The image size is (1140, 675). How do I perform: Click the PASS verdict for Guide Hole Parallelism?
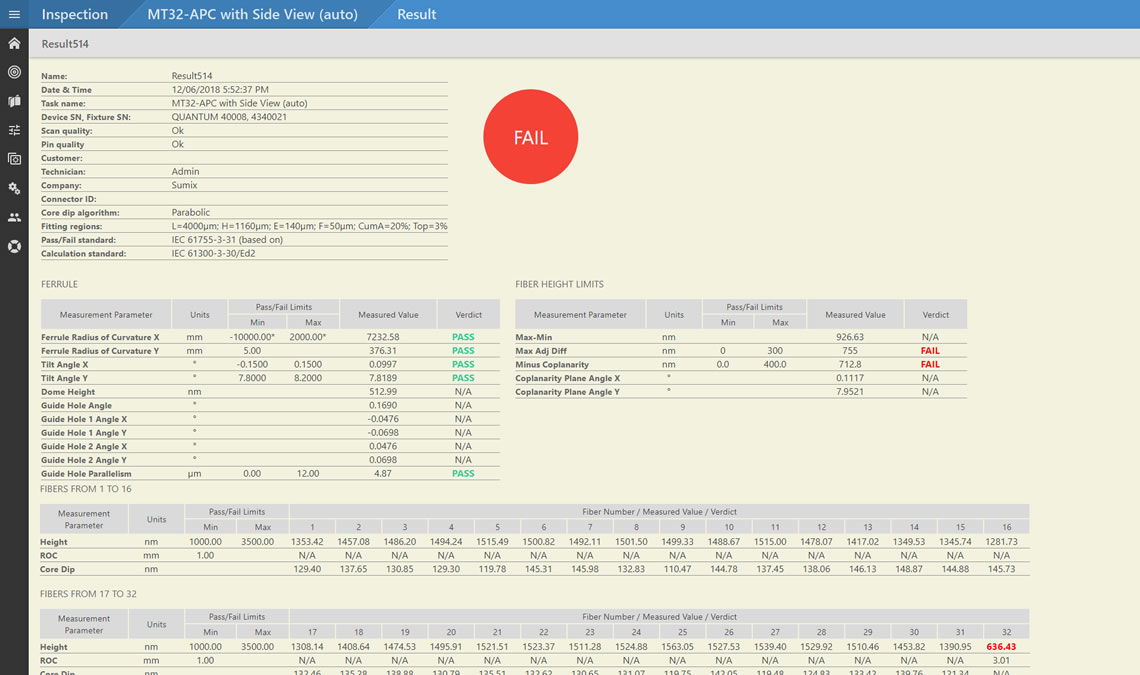(x=463, y=474)
